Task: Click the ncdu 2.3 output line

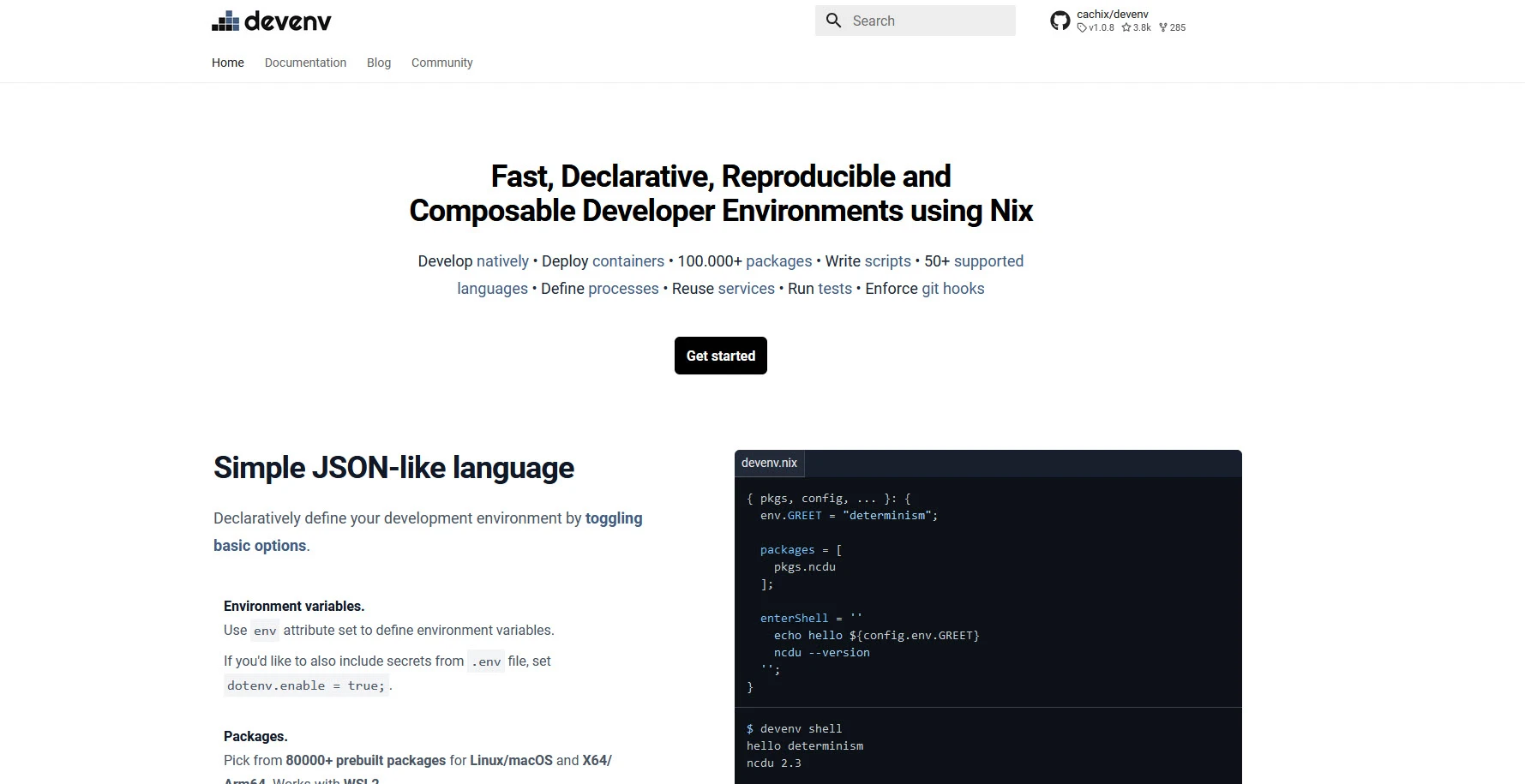Action: tap(774, 763)
